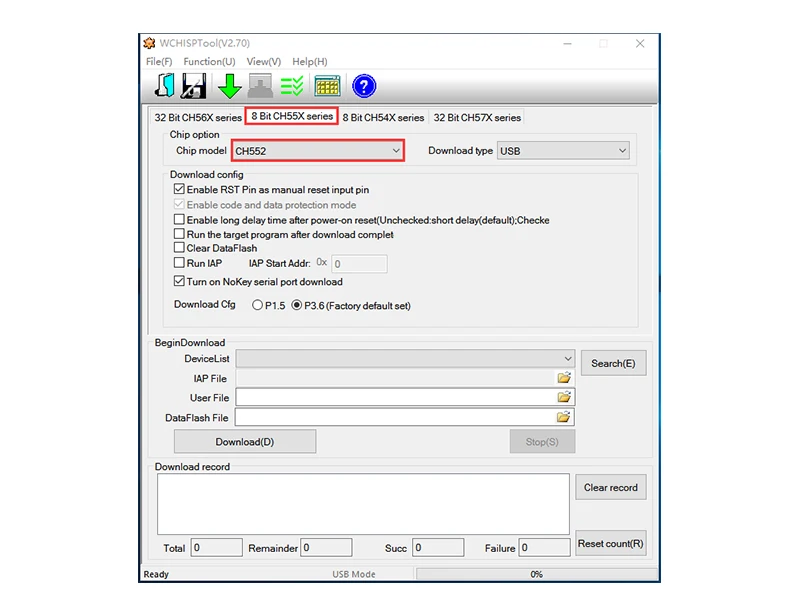Browse for User File with folder icon
Screen dimensions: 800x614
pos(564,397)
